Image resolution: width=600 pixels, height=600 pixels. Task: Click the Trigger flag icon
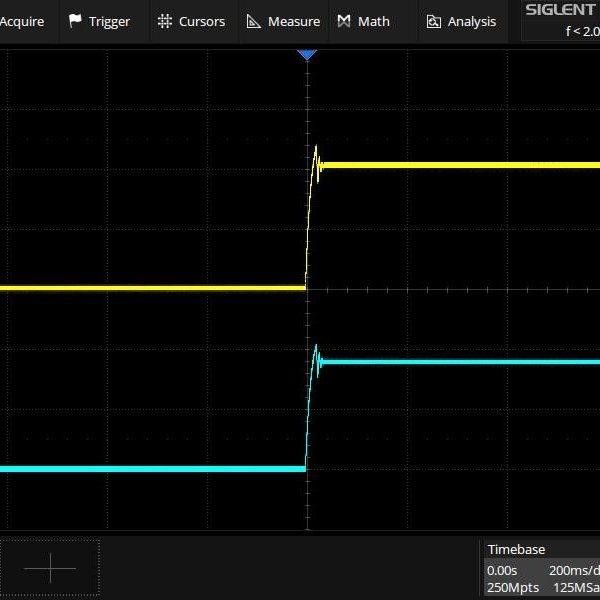(75, 21)
